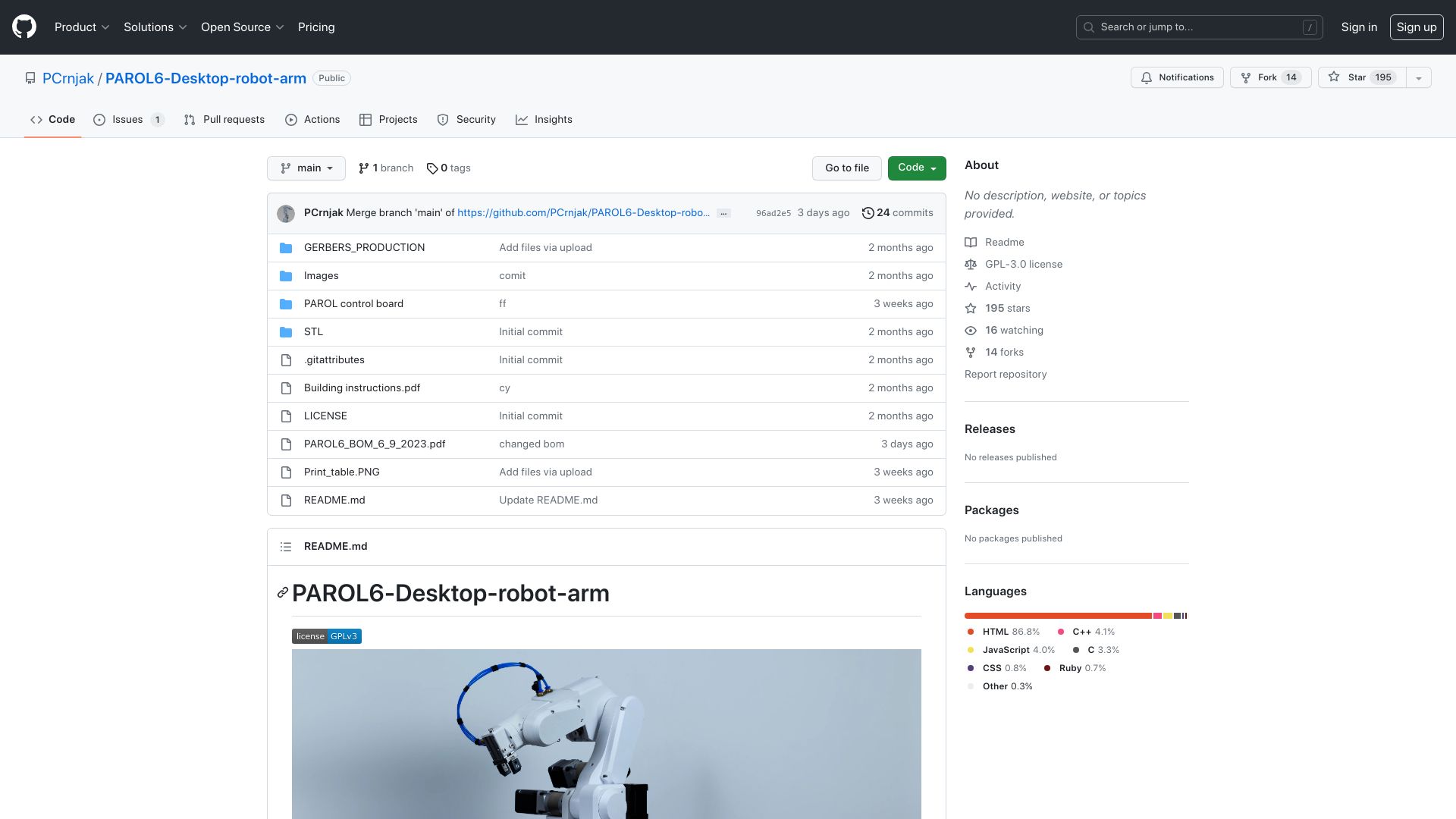This screenshot has width=1456, height=819.
Task: Click the commit history clock icon
Action: coord(868,213)
